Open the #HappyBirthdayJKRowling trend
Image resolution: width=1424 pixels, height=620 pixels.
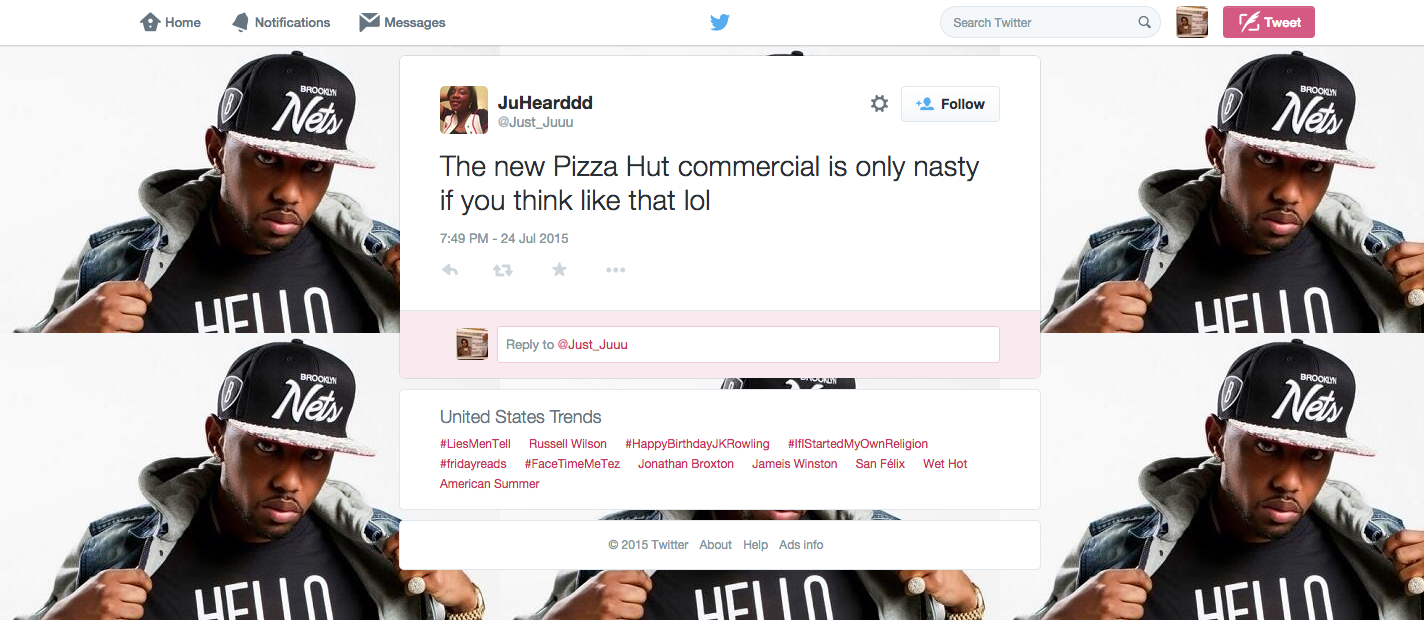pos(697,444)
